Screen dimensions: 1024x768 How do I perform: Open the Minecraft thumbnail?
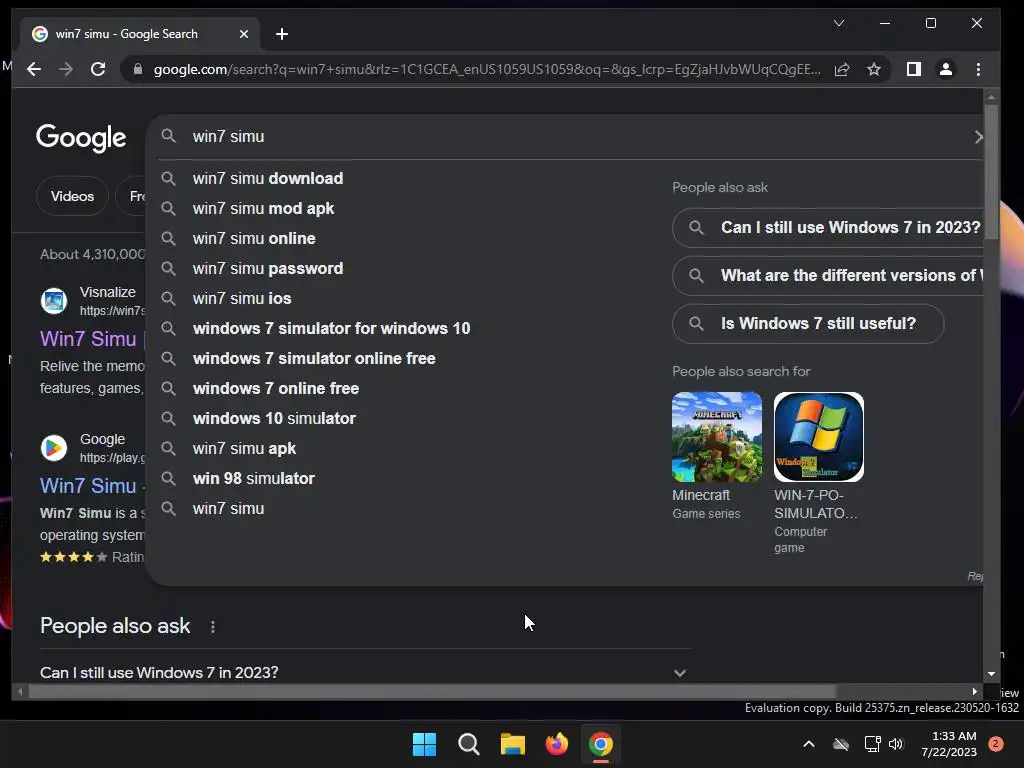717,437
